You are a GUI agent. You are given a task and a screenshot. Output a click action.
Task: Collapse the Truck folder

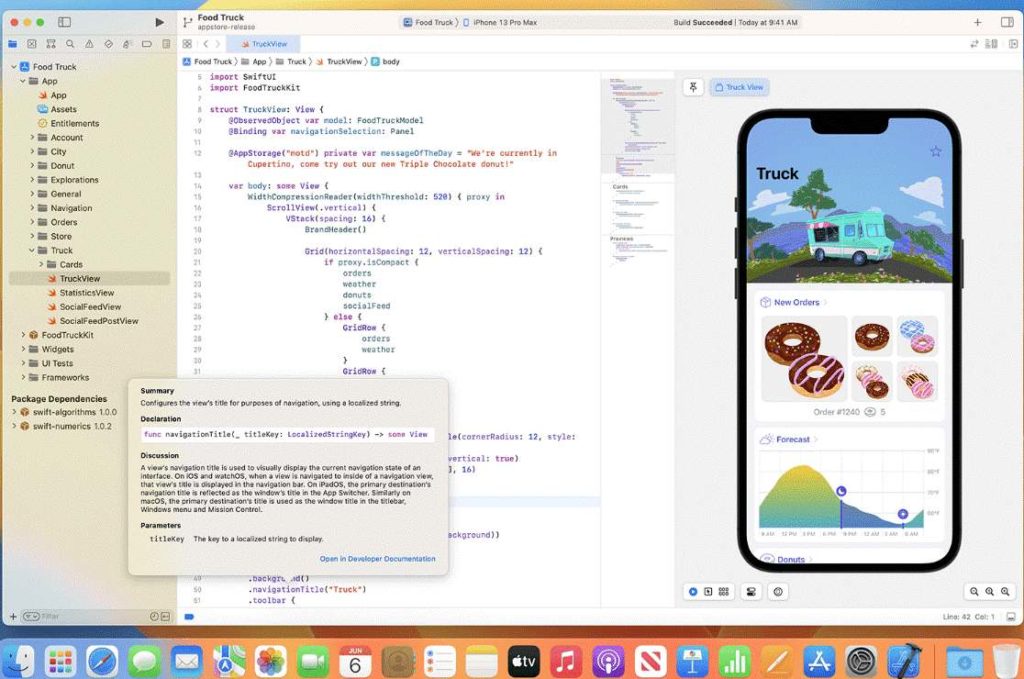click(32, 250)
